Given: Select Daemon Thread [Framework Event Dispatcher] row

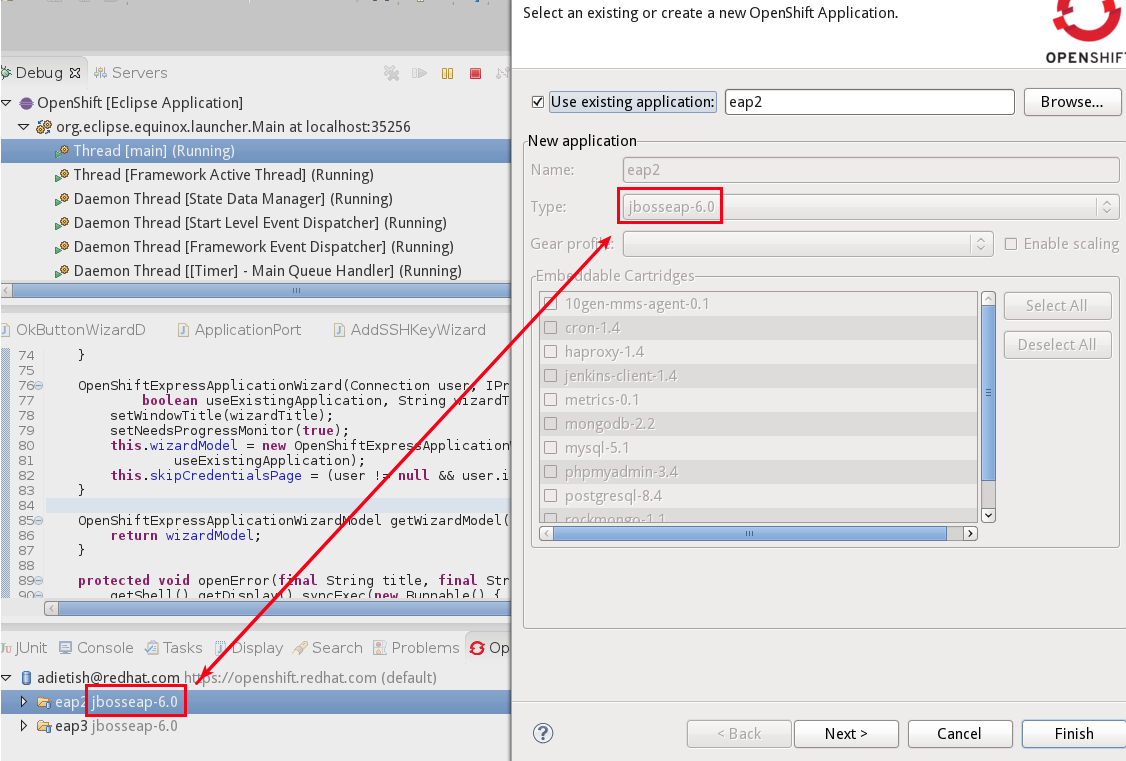Looking at the screenshot, I should 256,247.
